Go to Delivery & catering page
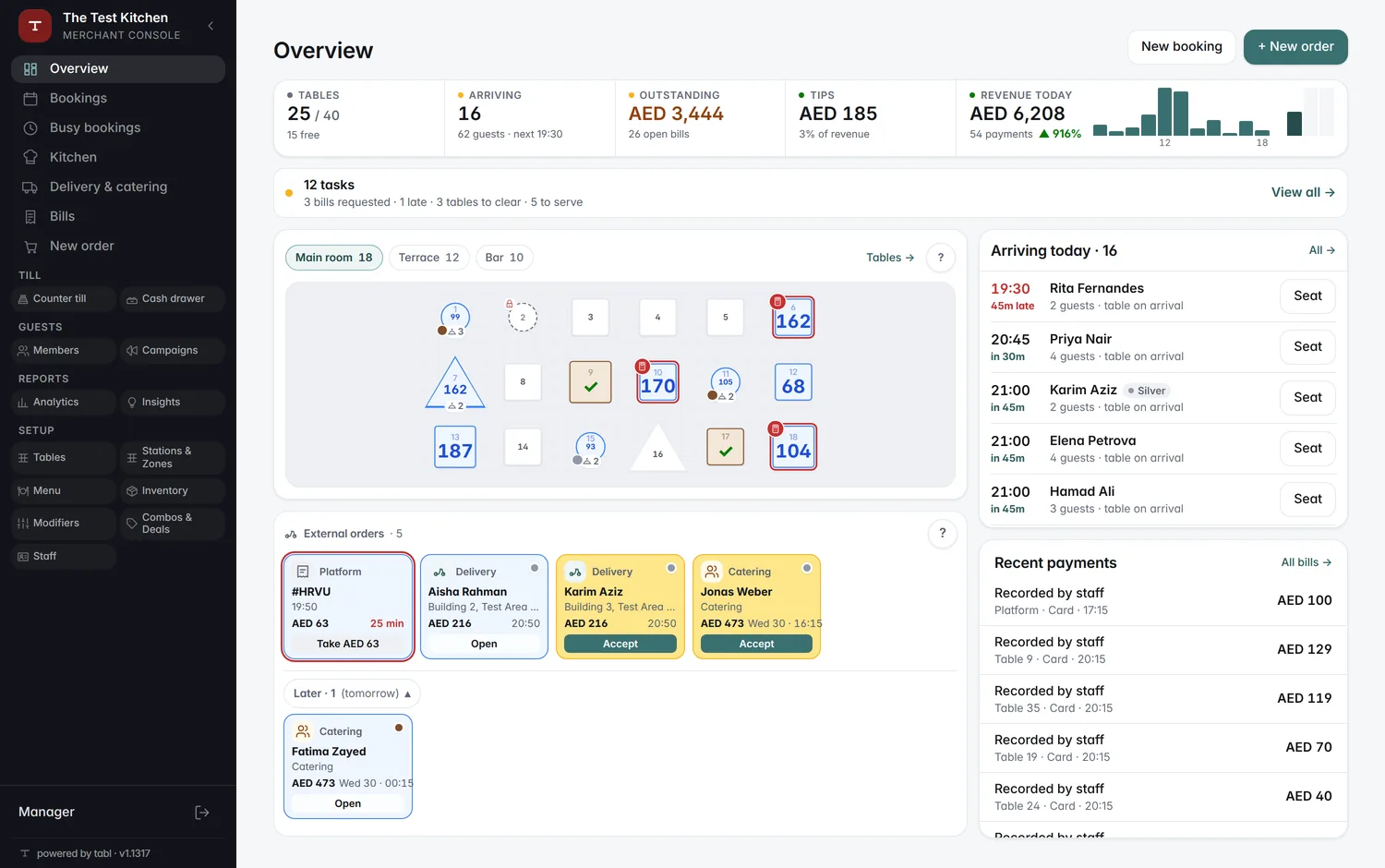The image size is (1385, 868). tap(118, 187)
